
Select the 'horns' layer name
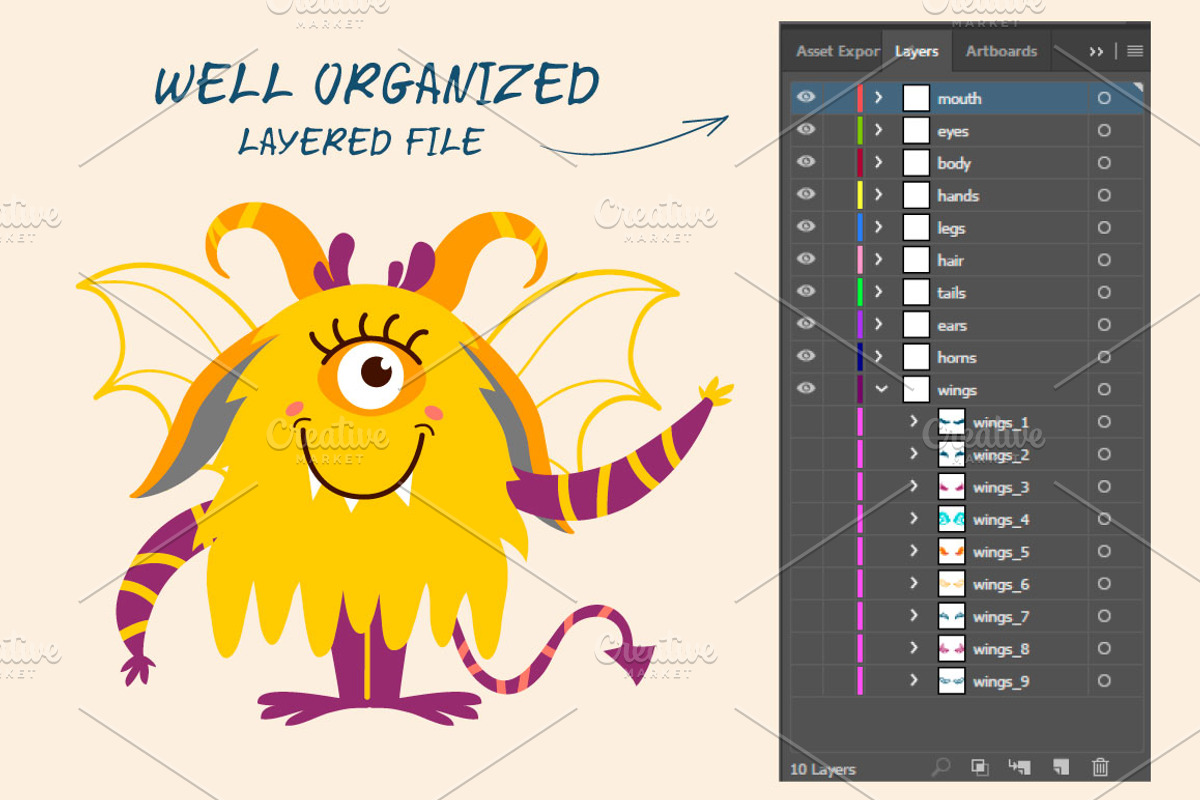pyautogui.click(x=957, y=358)
